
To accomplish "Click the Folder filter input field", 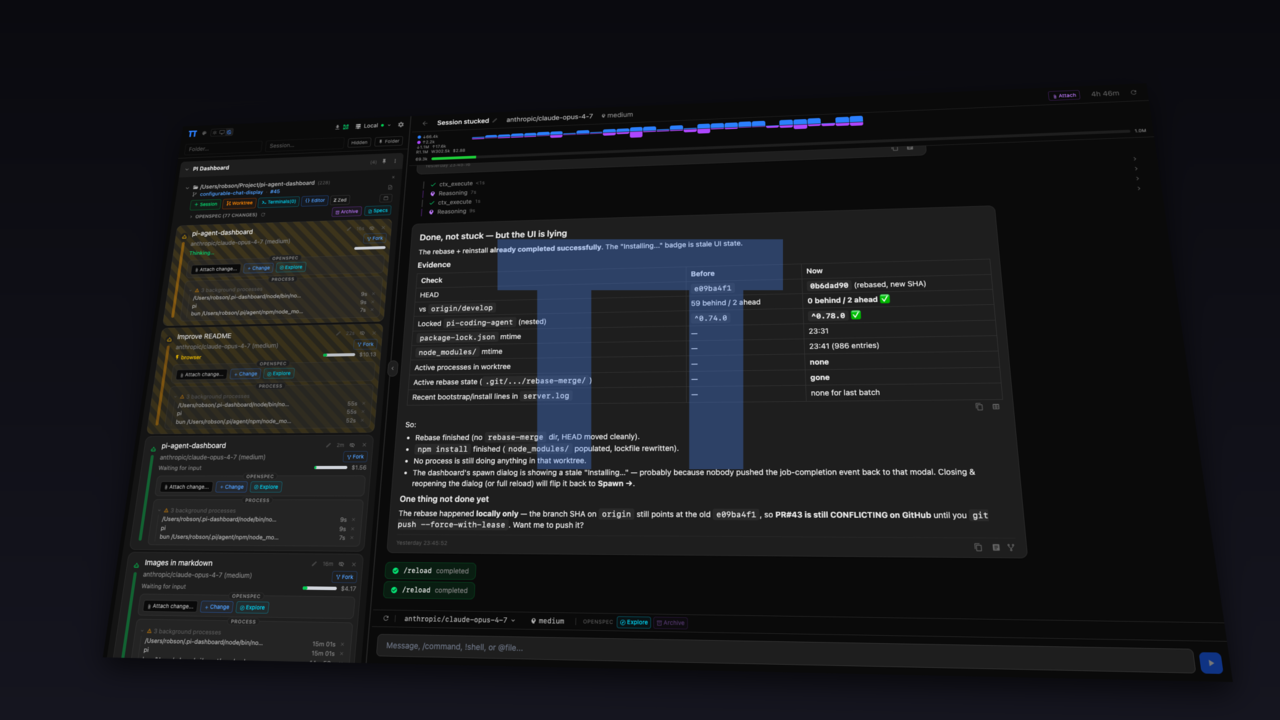I will point(223,148).
